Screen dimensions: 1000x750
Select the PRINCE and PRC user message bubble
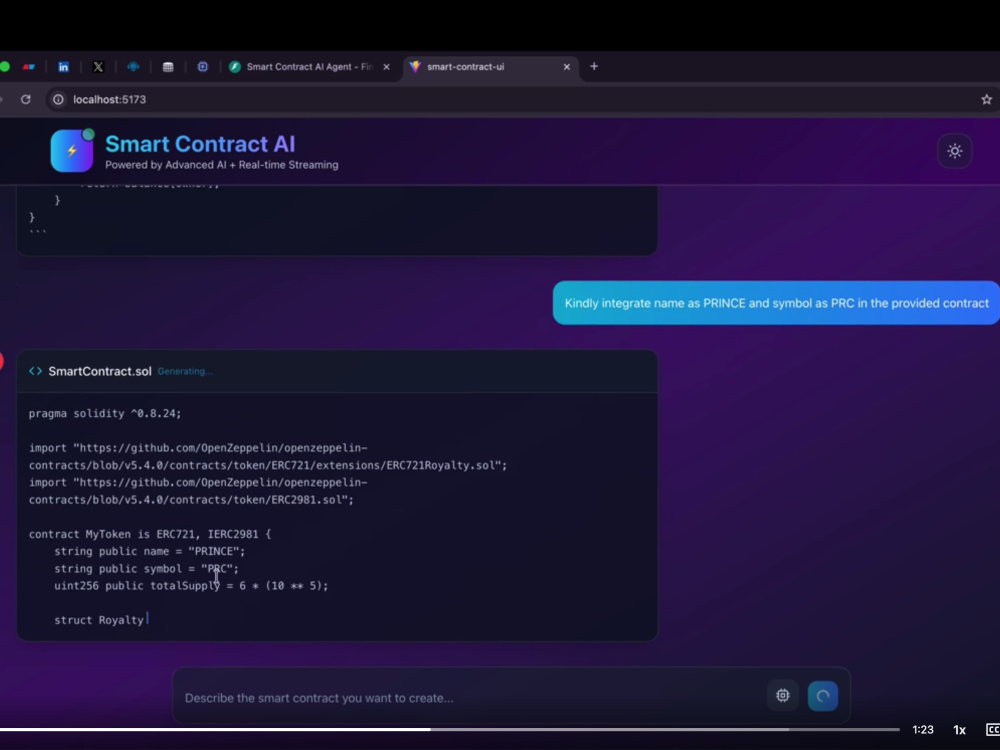[776, 303]
